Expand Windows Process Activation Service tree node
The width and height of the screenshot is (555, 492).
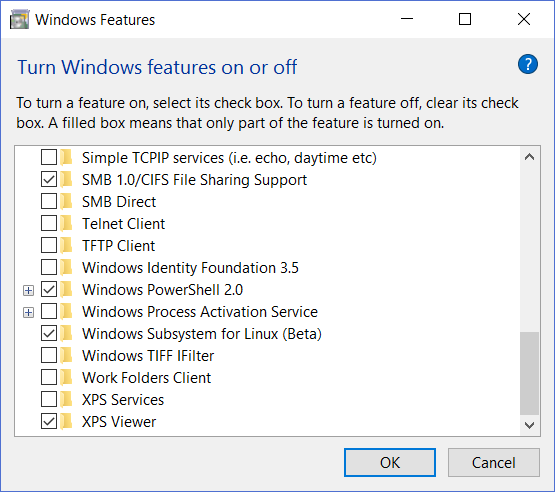[x=28, y=313]
